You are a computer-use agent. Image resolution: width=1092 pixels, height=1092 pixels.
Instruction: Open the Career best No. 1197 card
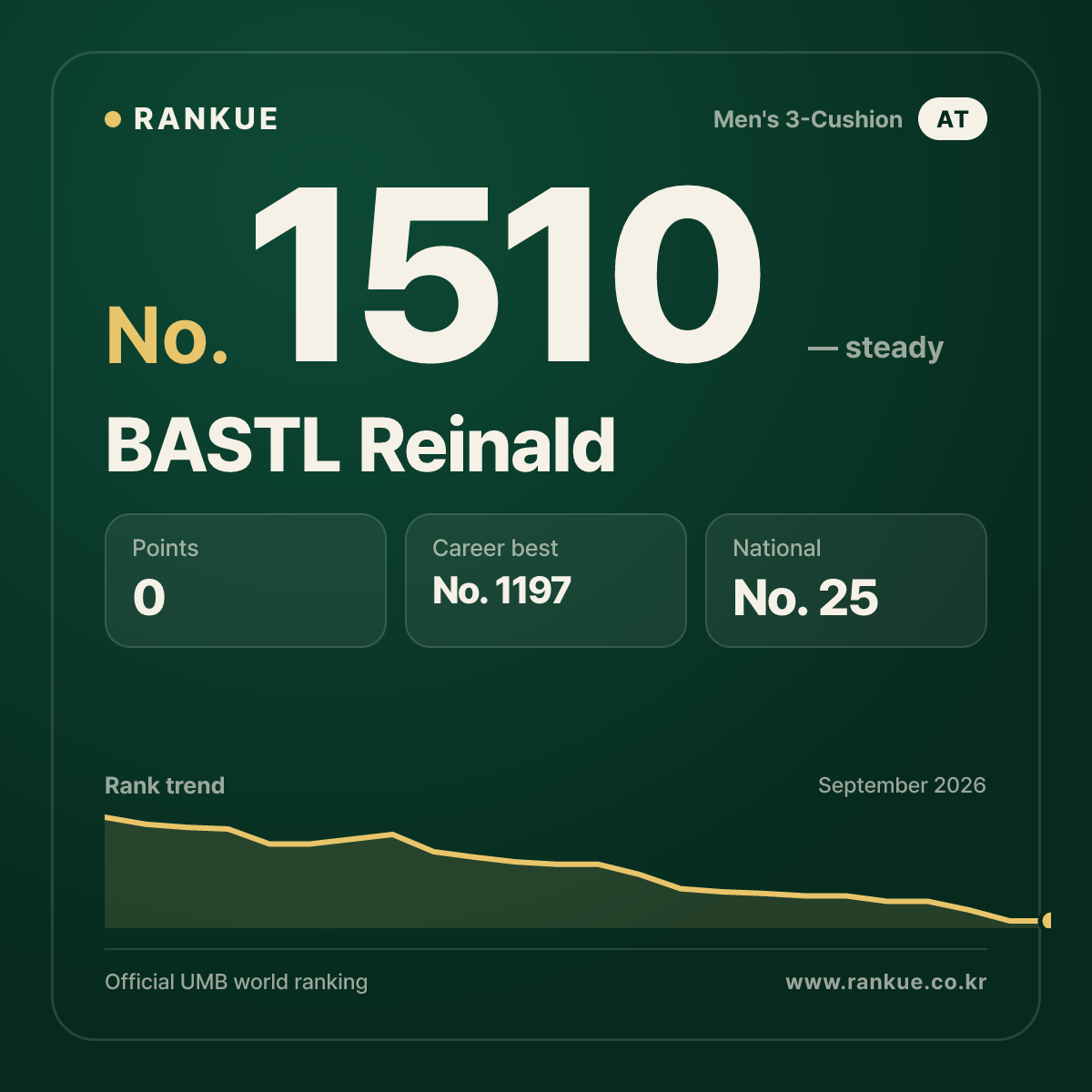pyautogui.click(x=546, y=581)
